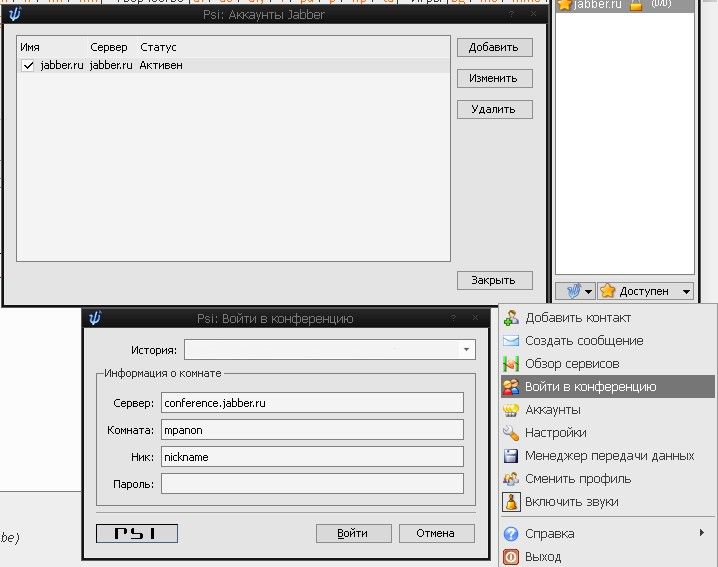Open Настройки menu entry
This screenshot has height=567, width=718.
pyautogui.click(x=608, y=432)
